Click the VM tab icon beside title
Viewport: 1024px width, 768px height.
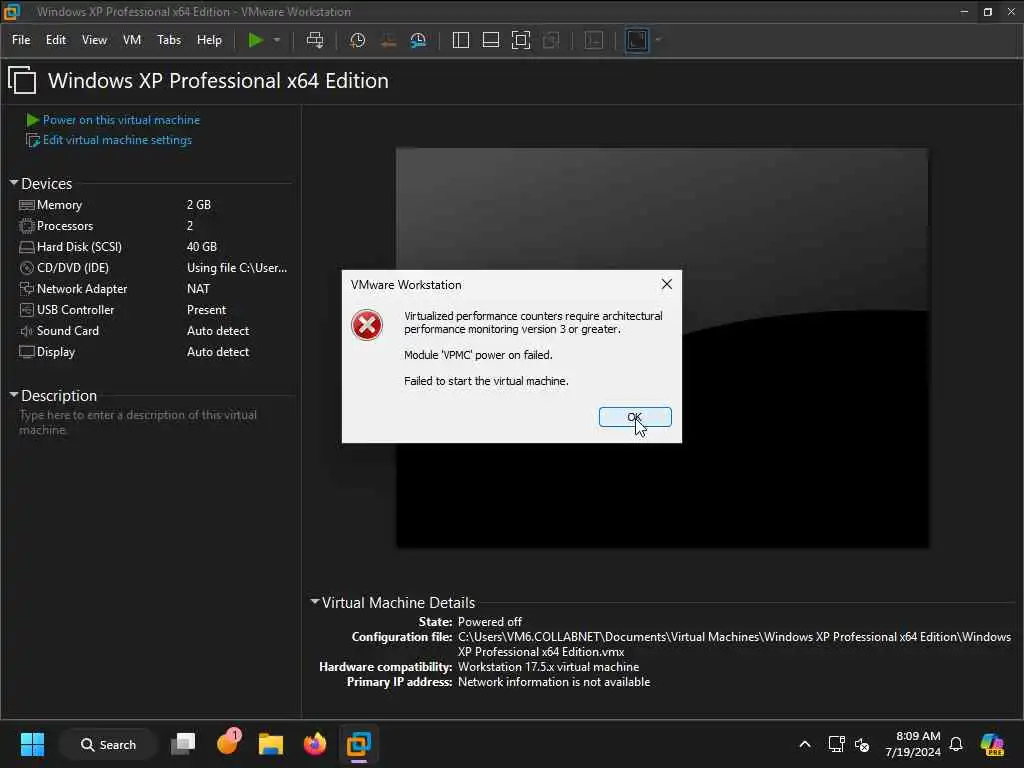[22, 80]
